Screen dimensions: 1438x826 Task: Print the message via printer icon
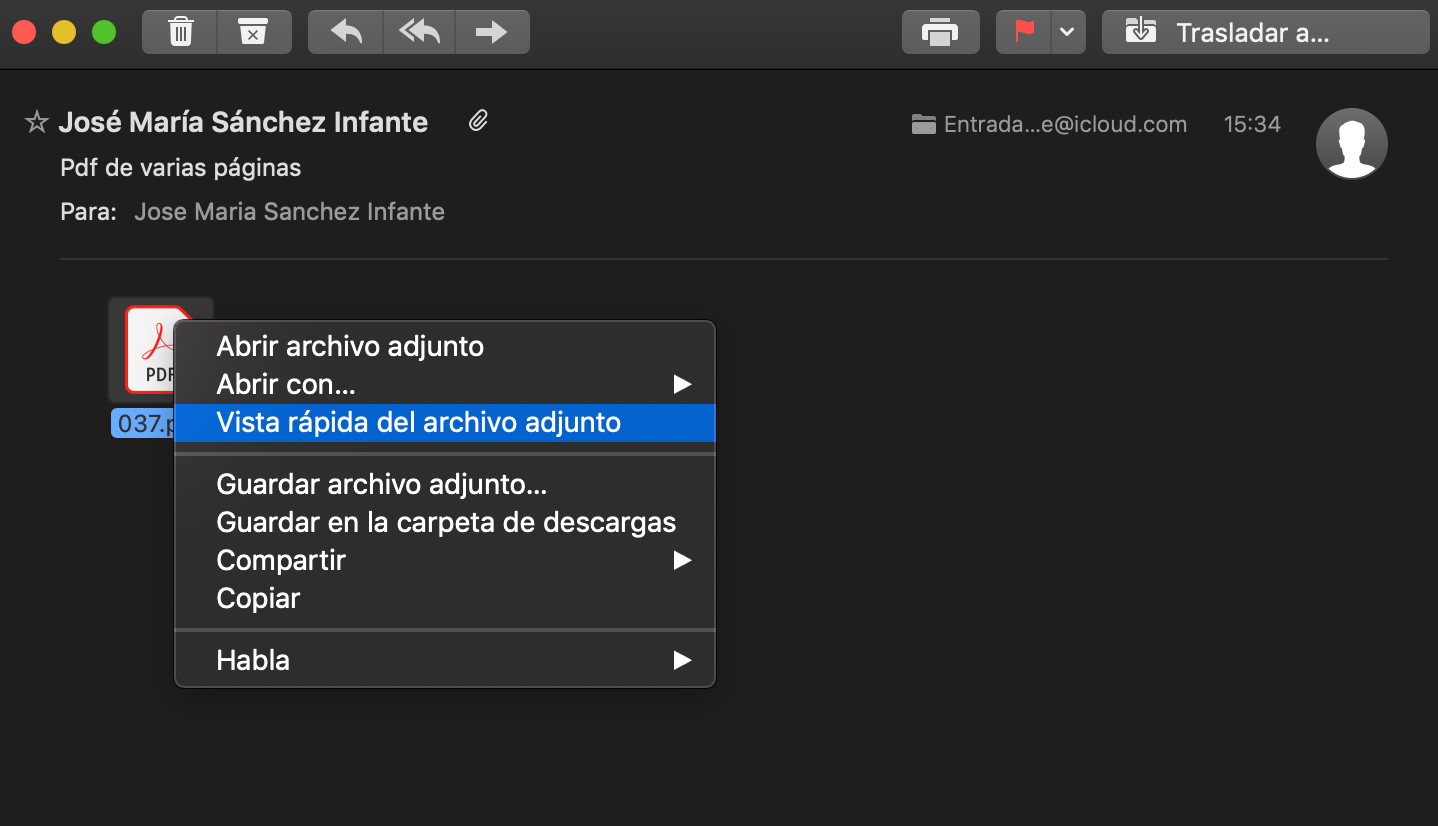pyautogui.click(x=939, y=32)
